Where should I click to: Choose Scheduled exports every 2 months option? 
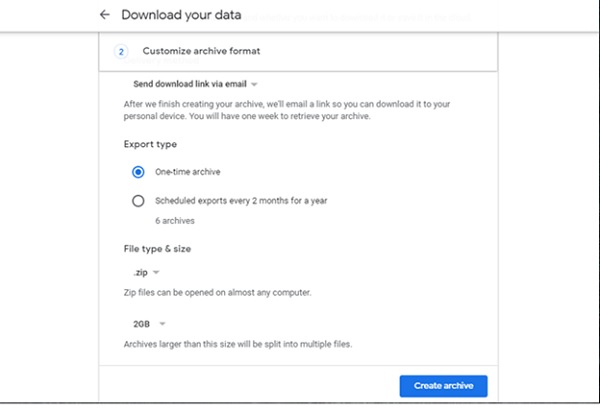click(138, 201)
